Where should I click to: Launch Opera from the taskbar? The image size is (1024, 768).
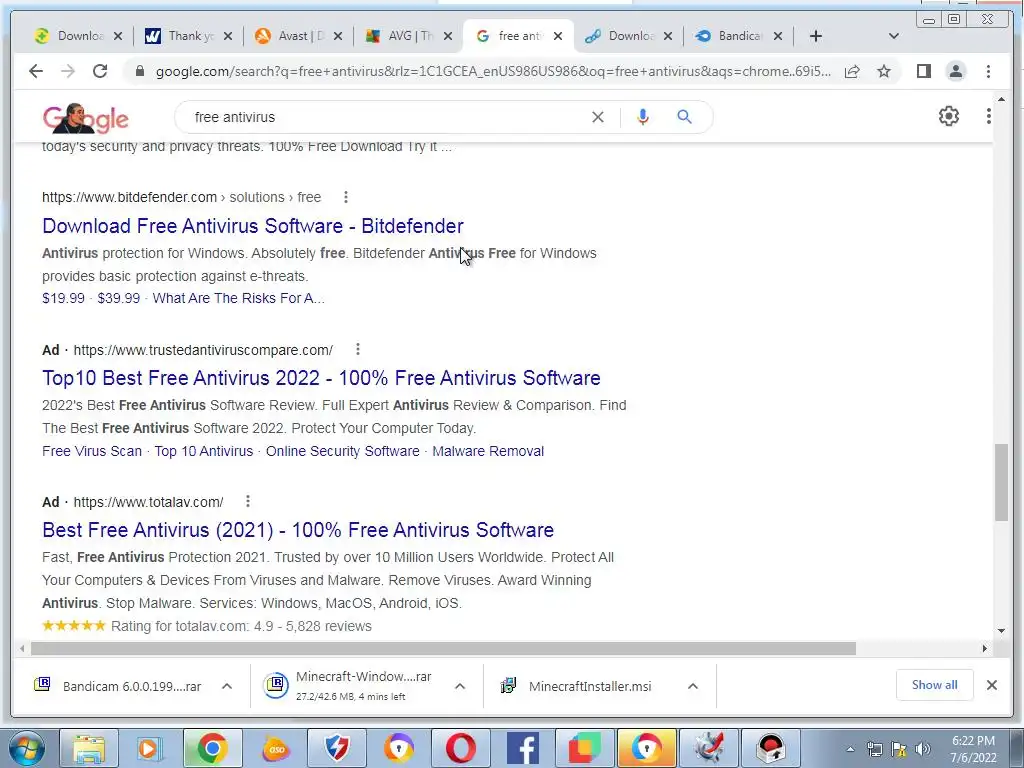[x=461, y=748]
